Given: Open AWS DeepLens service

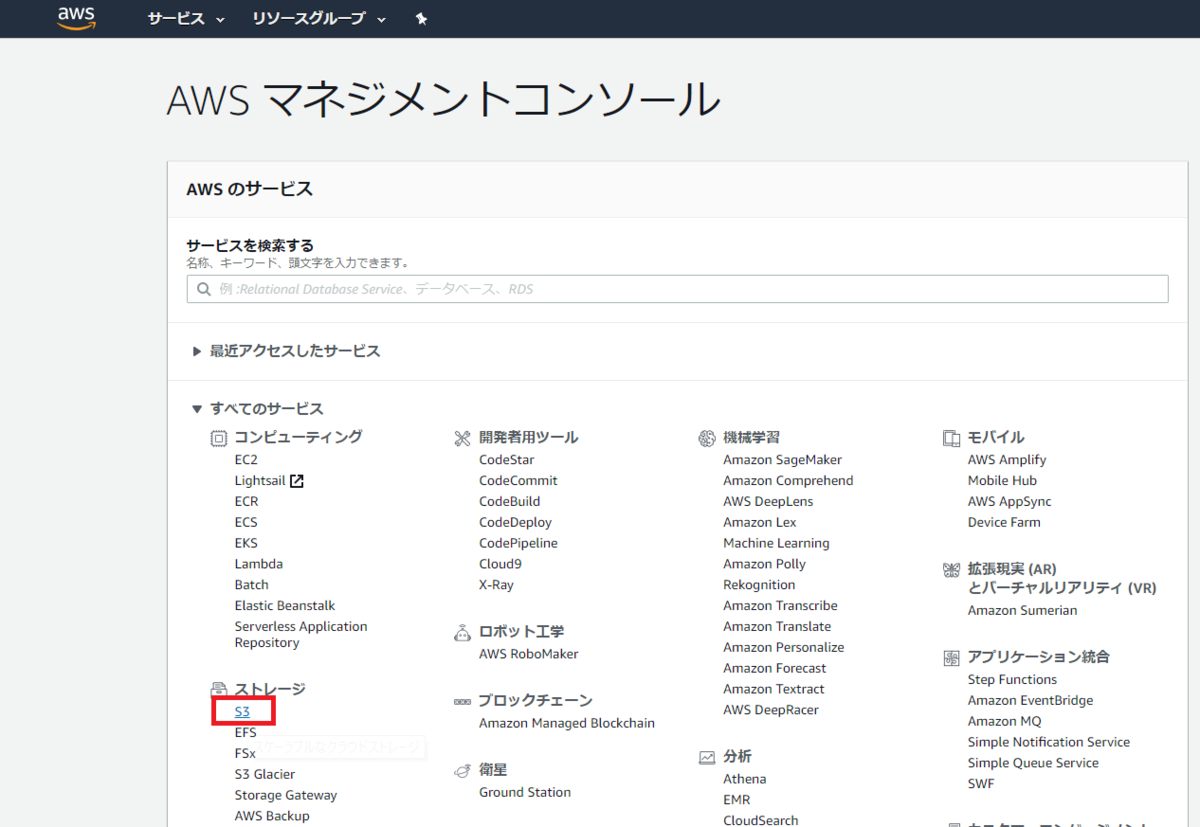Looking at the screenshot, I should [x=768, y=502].
